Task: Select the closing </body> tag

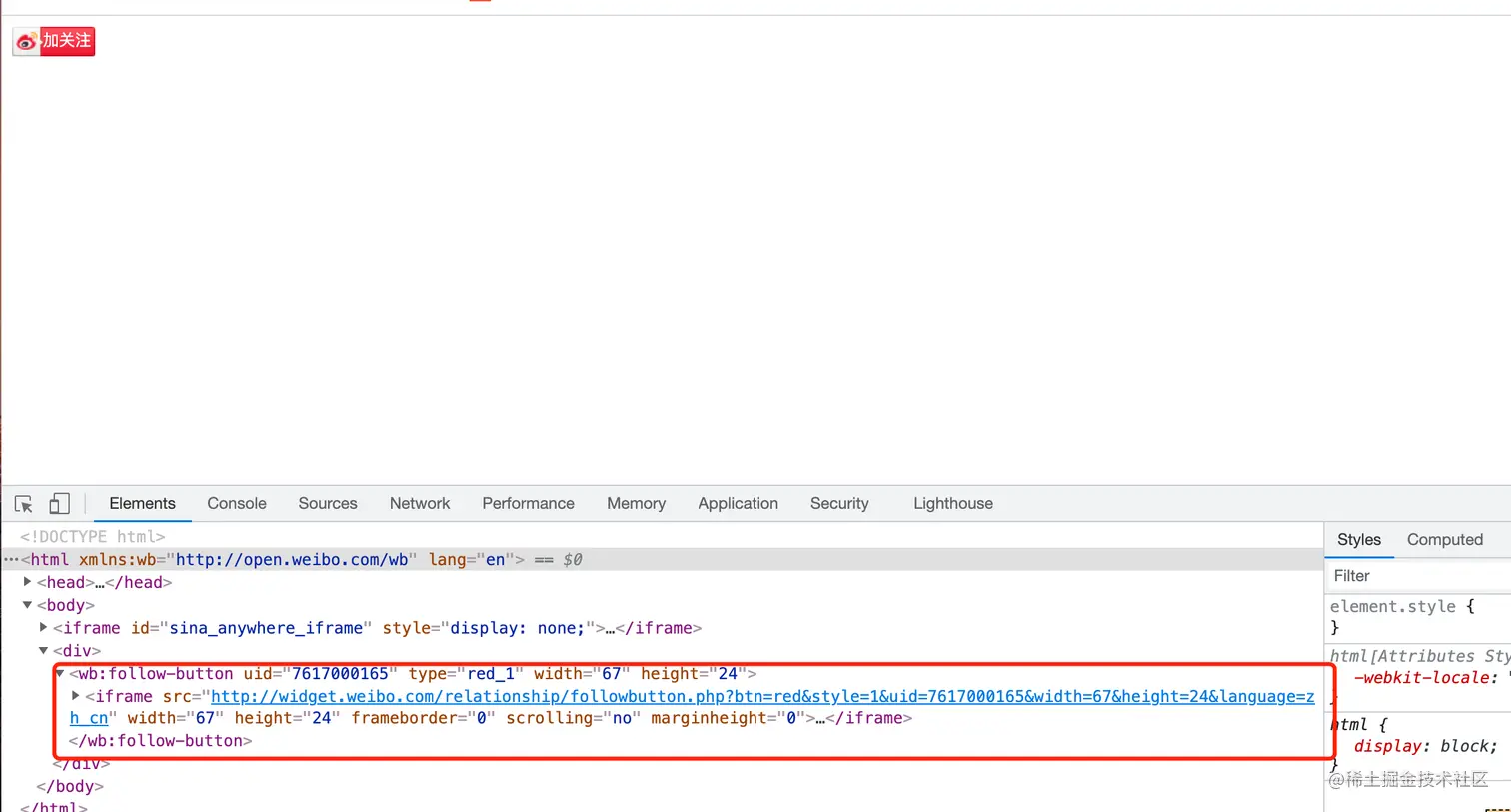Action: [70, 786]
